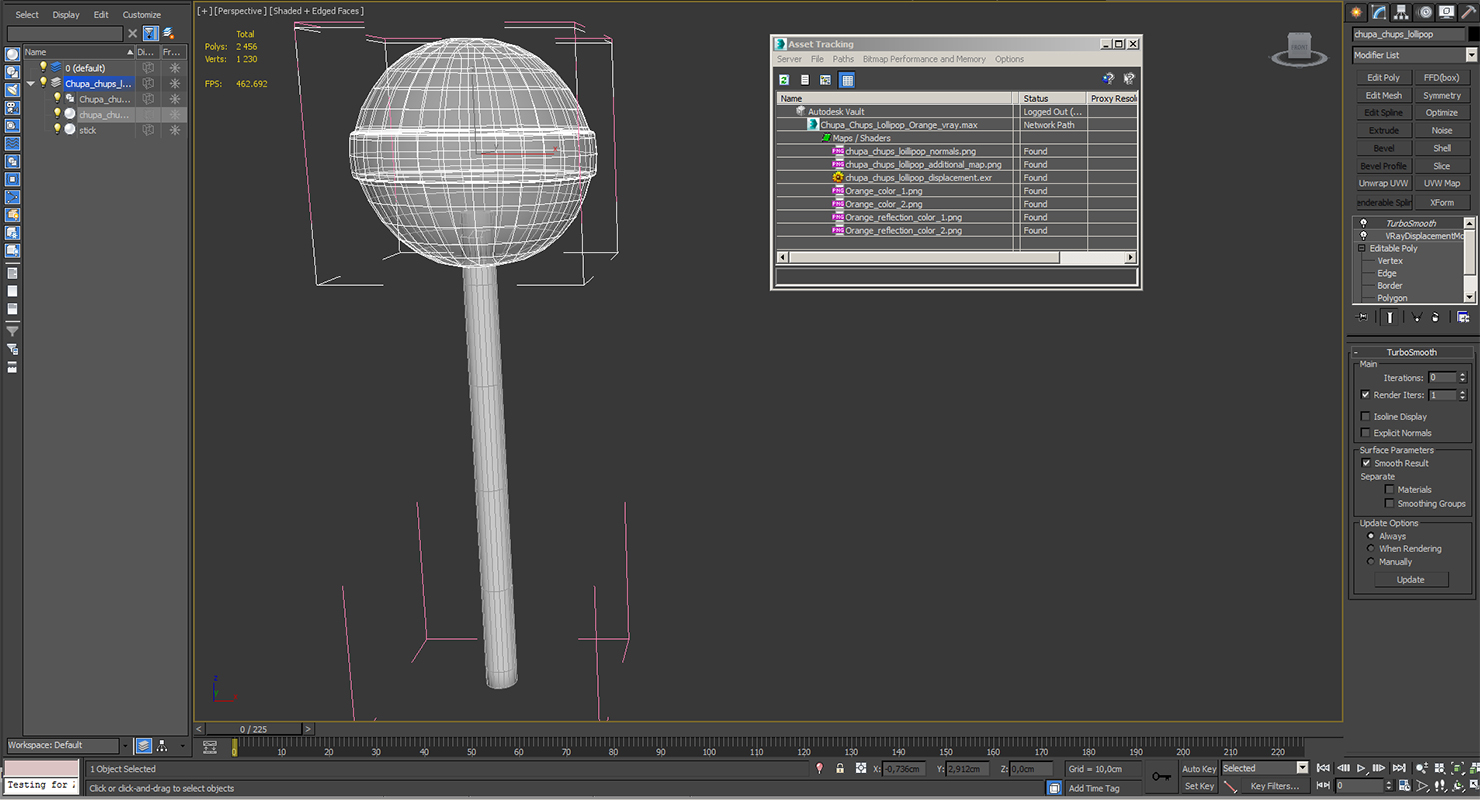Open the Motion command panel tab
This screenshot has height=800, width=1480.
click(x=1426, y=12)
